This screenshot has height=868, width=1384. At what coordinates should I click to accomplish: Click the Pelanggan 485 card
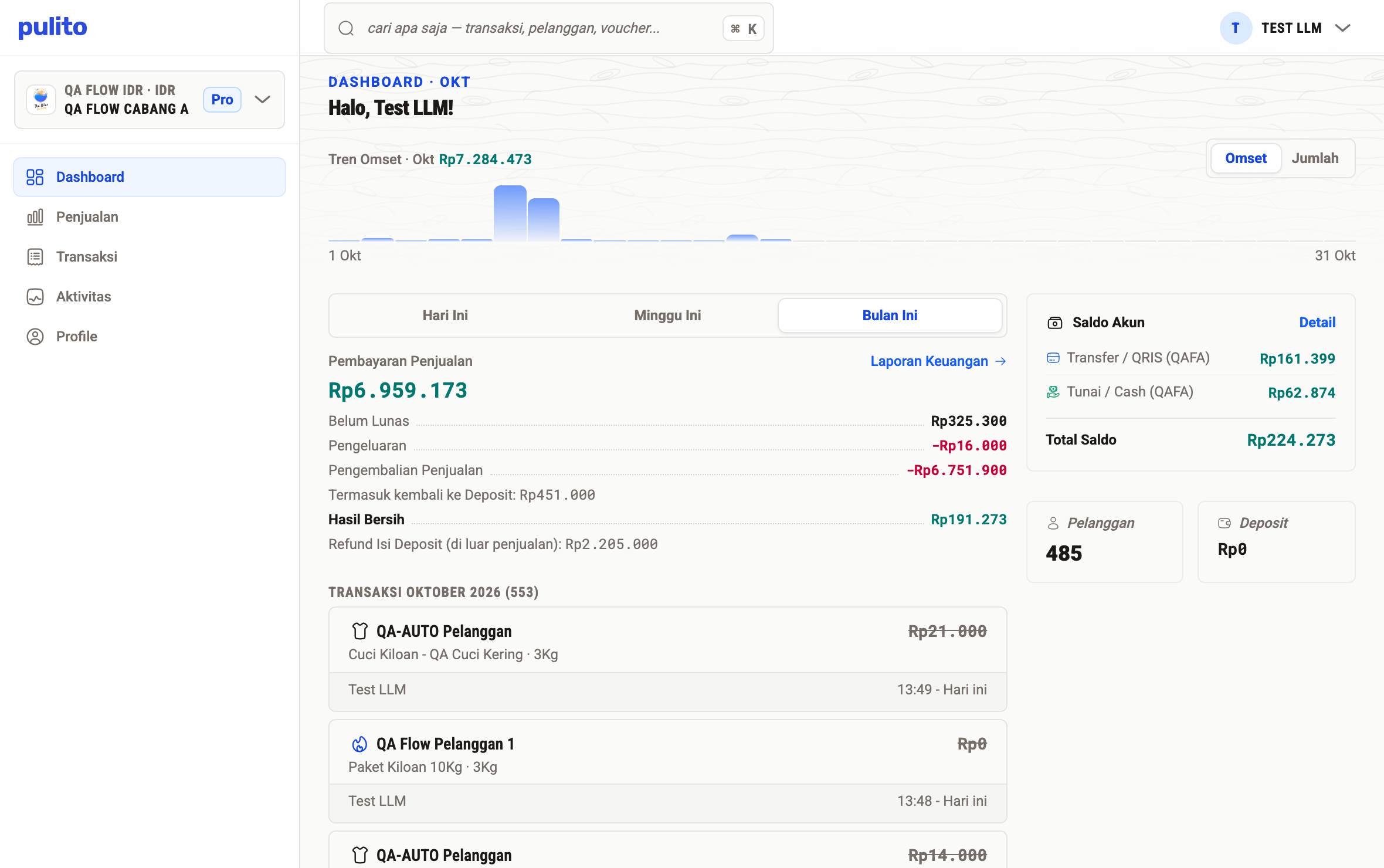click(1104, 541)
